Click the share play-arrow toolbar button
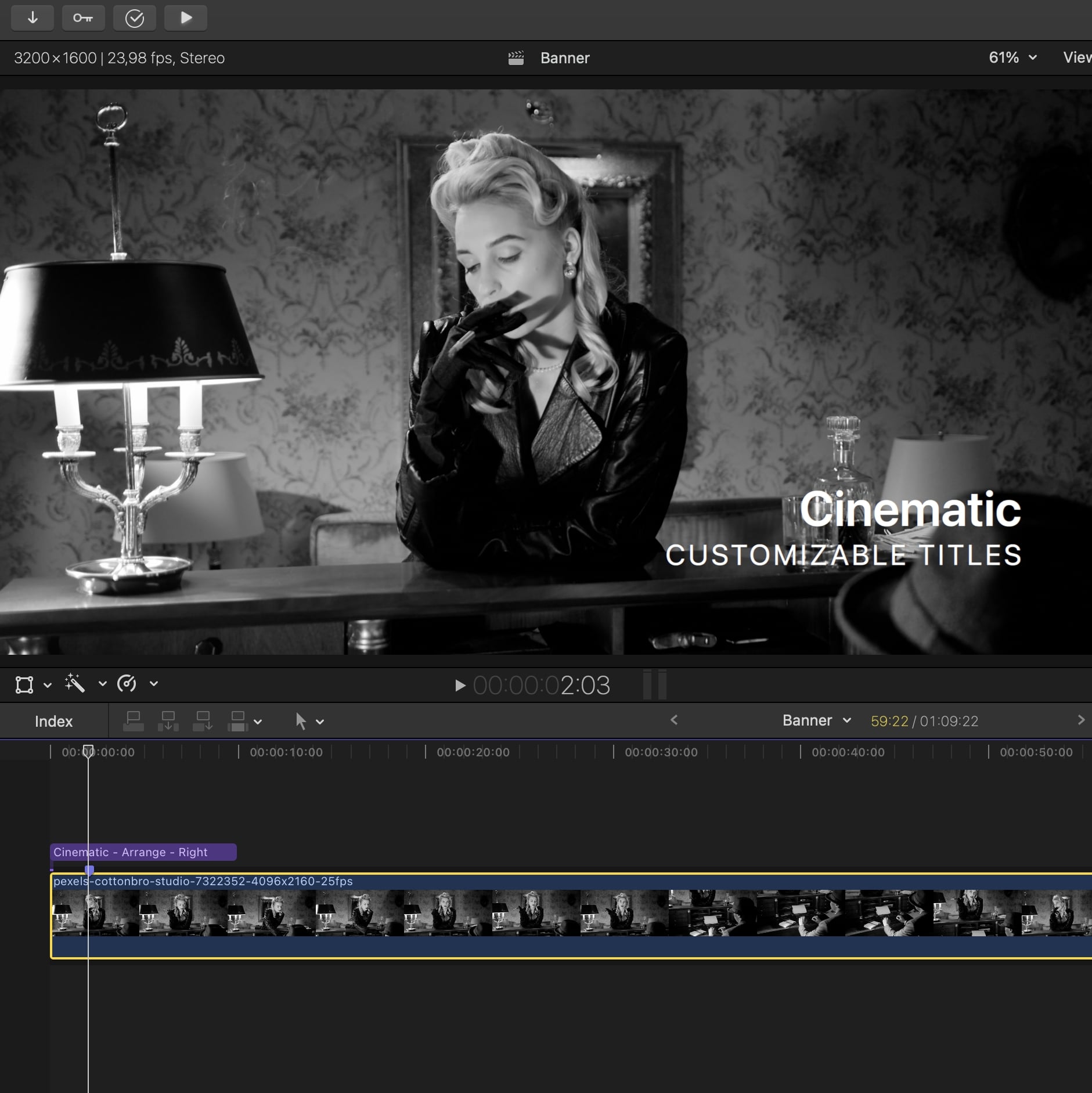This screenshot has height=1093, width=1092. 186,18
